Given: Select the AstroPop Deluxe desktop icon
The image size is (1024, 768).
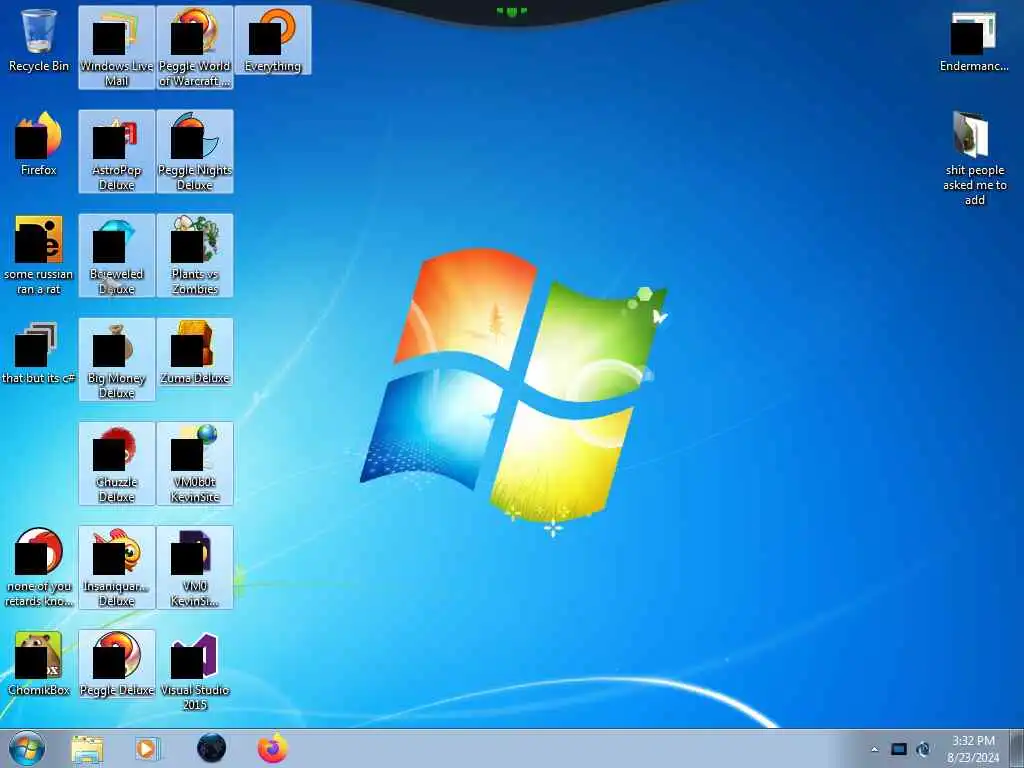Looking at the screenshot, I should tap(117, 151).
